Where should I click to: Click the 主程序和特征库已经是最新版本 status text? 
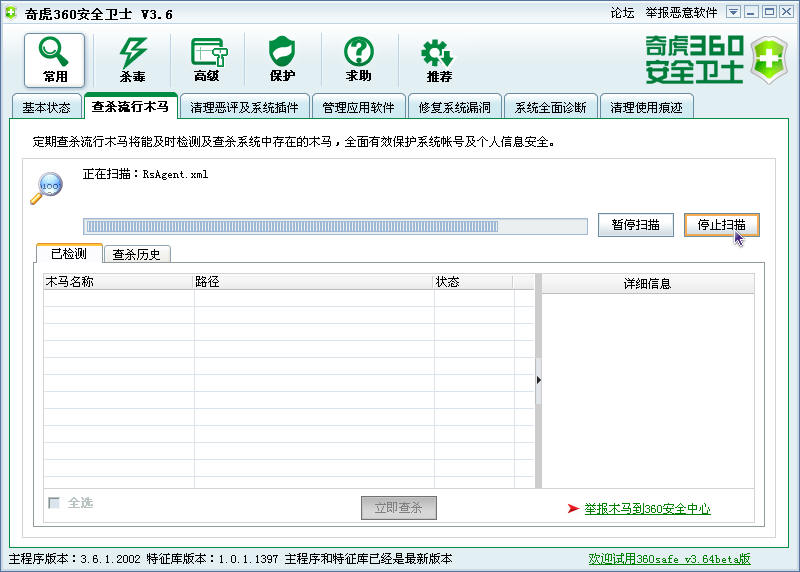tap(368, 559)
